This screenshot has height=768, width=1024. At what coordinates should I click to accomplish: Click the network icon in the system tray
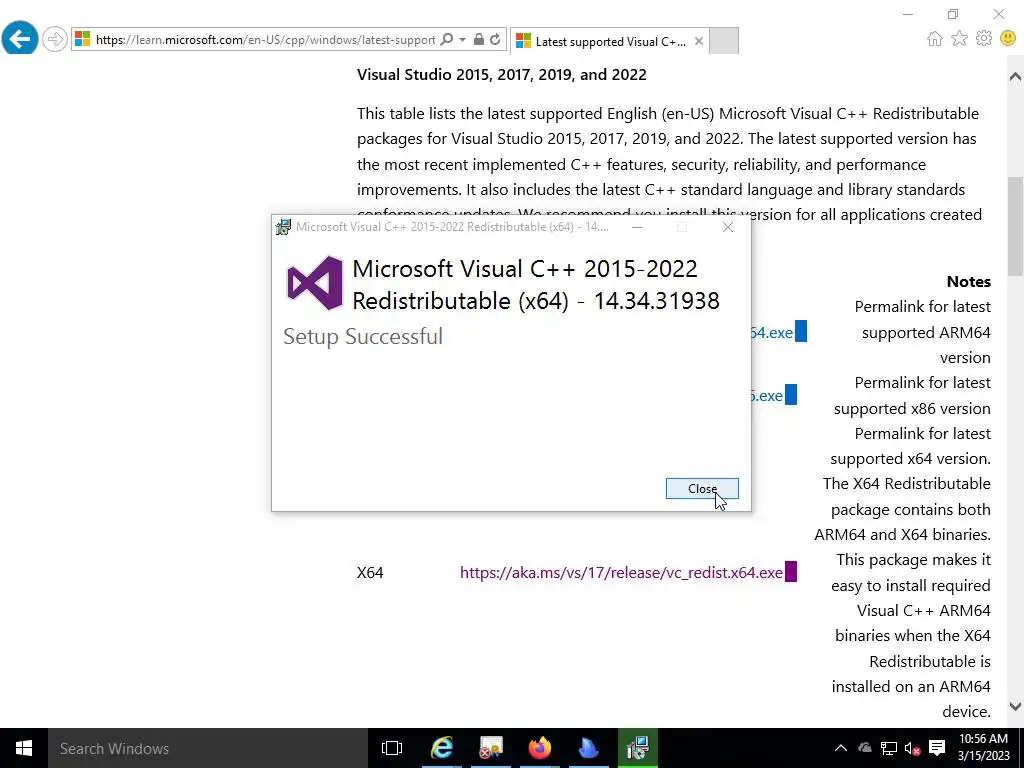point(889,748)
